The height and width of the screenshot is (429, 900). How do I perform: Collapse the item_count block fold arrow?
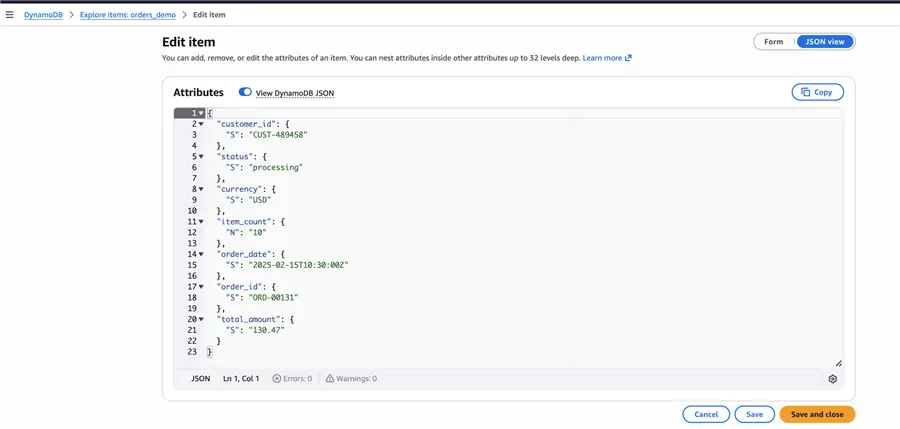point(201,222)
